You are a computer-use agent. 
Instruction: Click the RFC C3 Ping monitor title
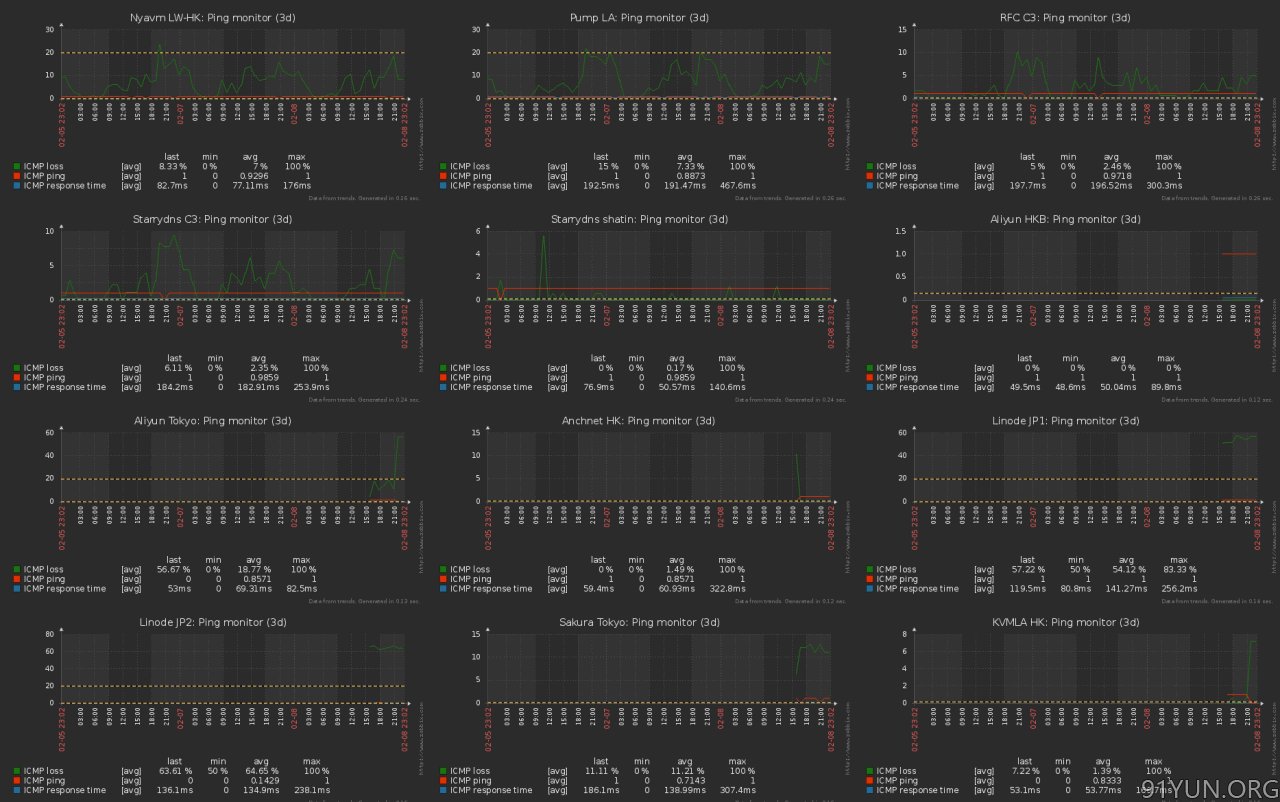pyautogui.click(x=1065, y=18)
